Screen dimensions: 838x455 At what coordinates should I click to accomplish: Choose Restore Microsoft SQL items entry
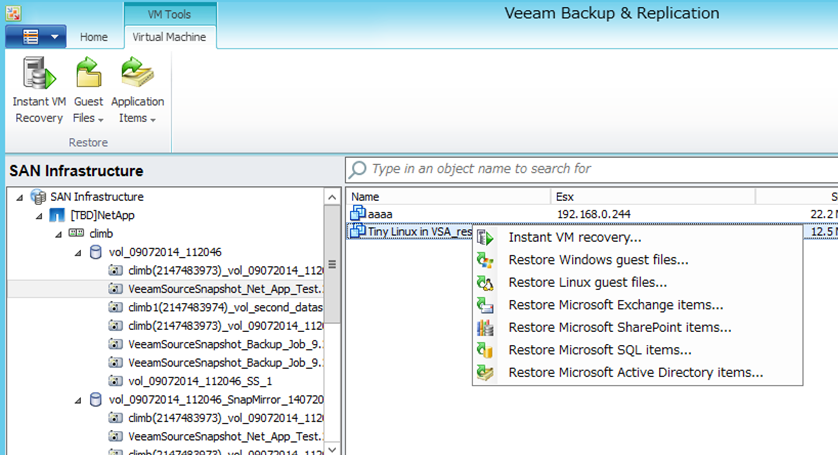click(x=638, y=350)
